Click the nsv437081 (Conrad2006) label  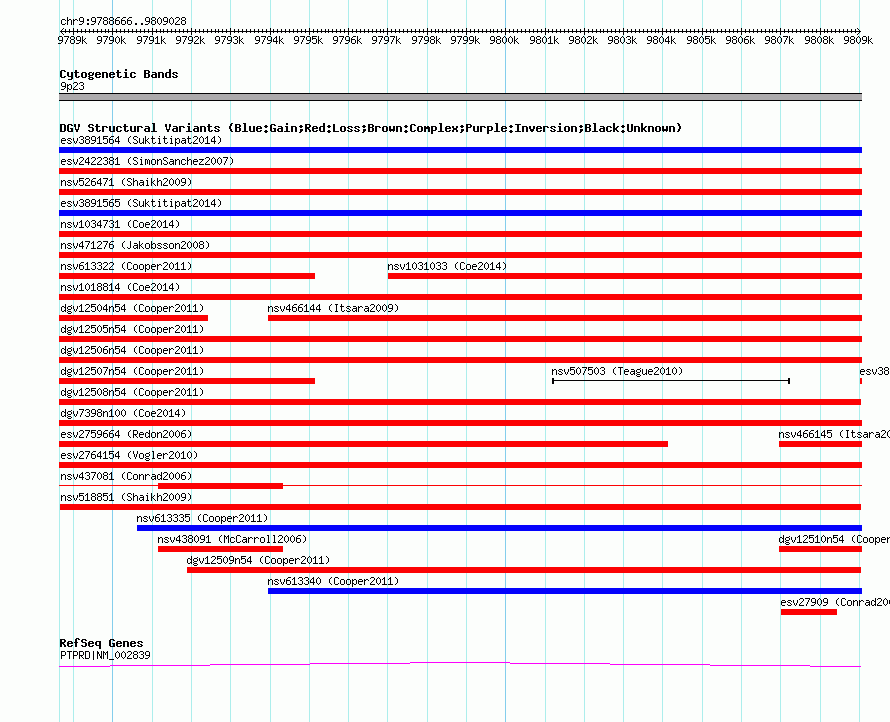click(126, 476)
